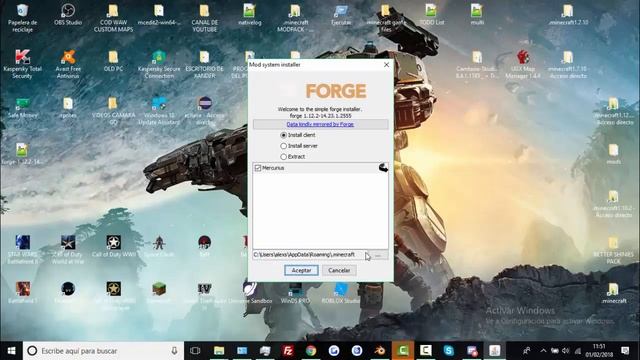Open the Universe Sandbox desktop icon

250,292
